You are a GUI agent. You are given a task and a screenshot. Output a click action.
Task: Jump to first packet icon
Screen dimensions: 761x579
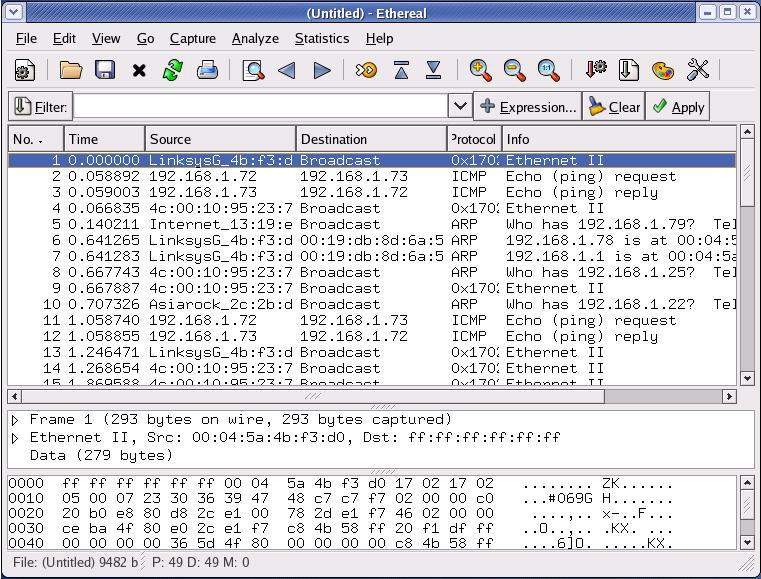(401, 70)
